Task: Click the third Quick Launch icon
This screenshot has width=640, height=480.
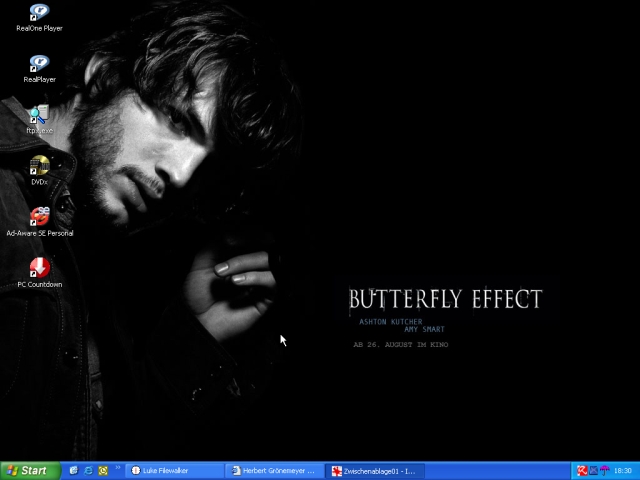Action: 102,470
